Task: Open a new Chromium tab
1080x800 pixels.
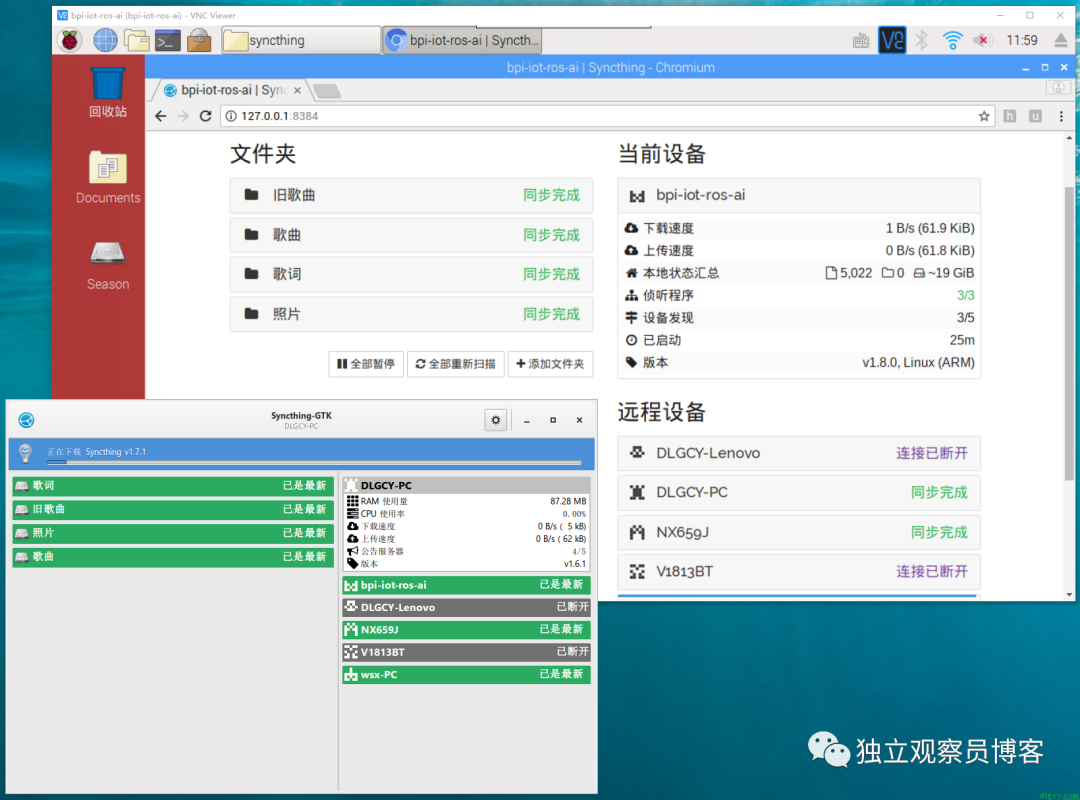Action: (326, 91)
